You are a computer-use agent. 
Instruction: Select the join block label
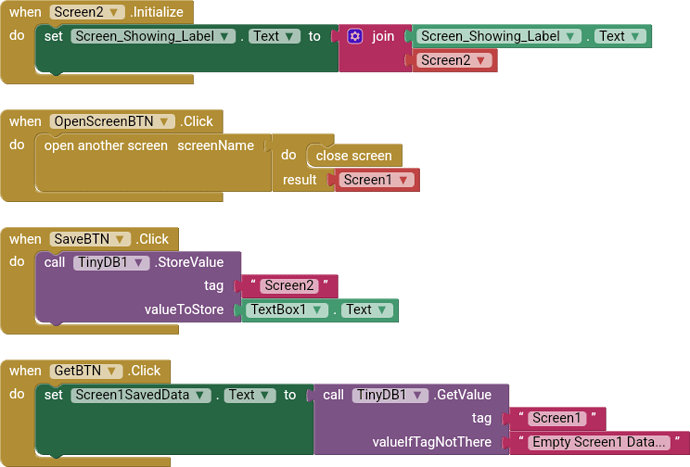tap(383, 36)
